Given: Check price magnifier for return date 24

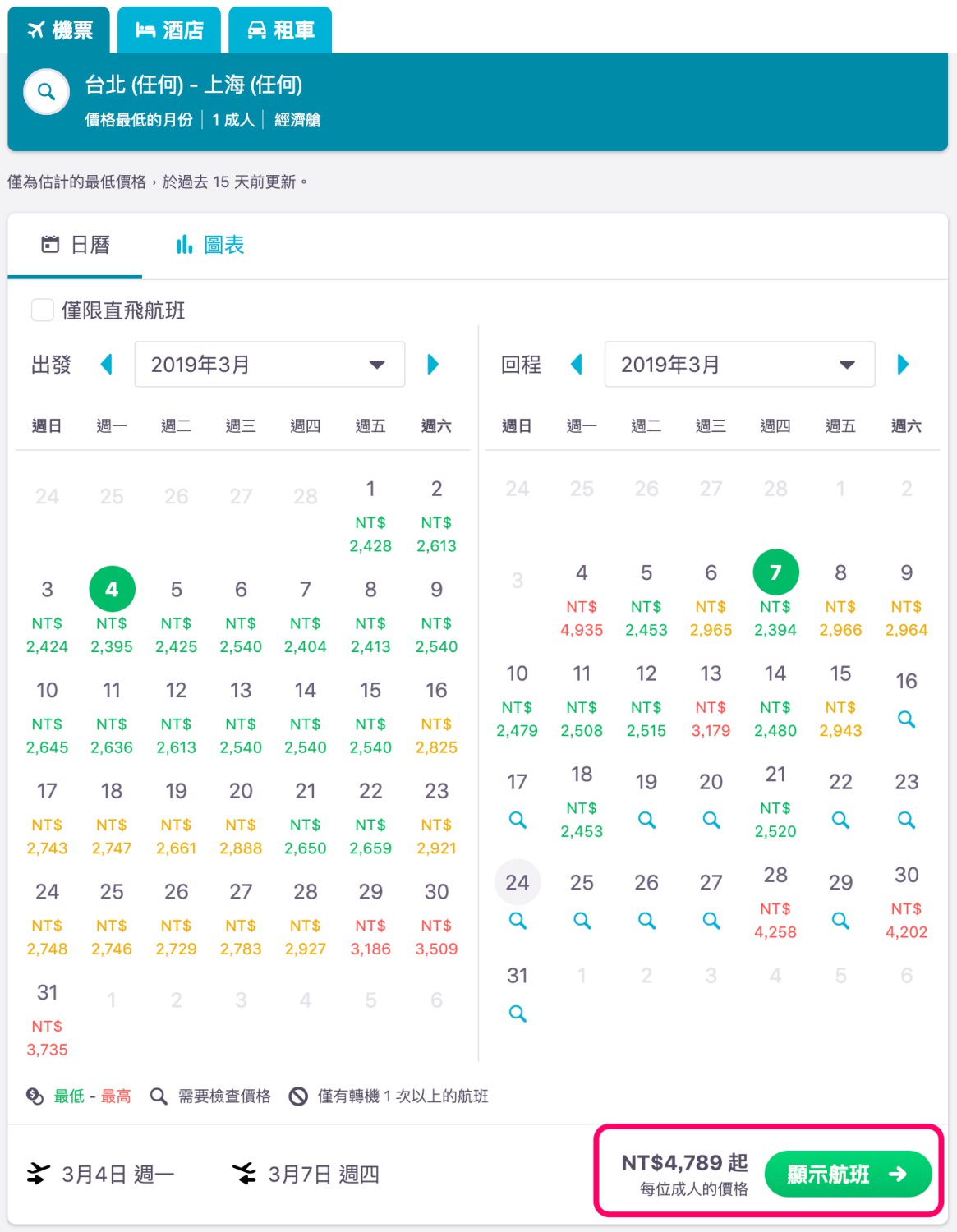Looking at the screenshot, I should (x=518, y=921).
